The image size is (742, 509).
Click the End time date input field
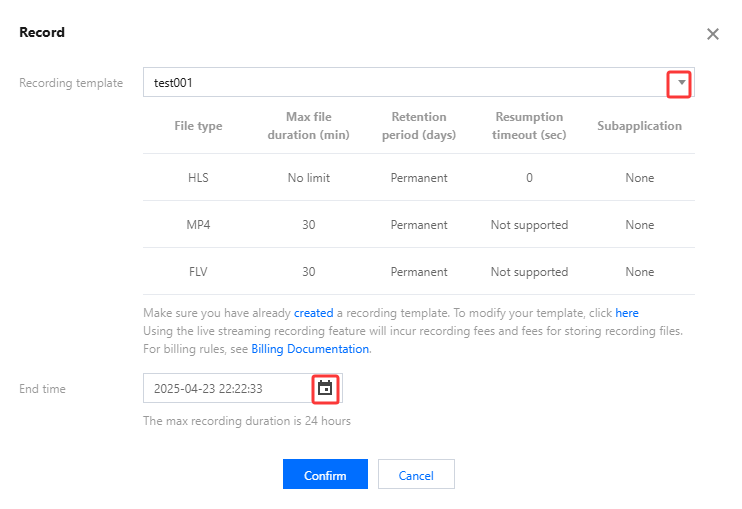tap(228, 388)
